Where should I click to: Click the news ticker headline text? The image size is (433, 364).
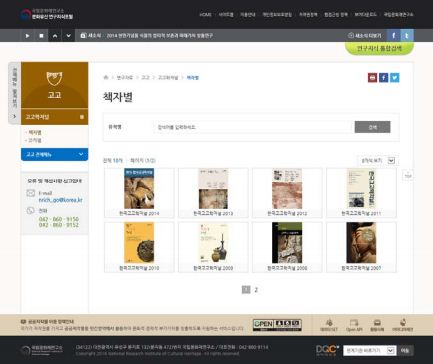(x=159, y=36)
